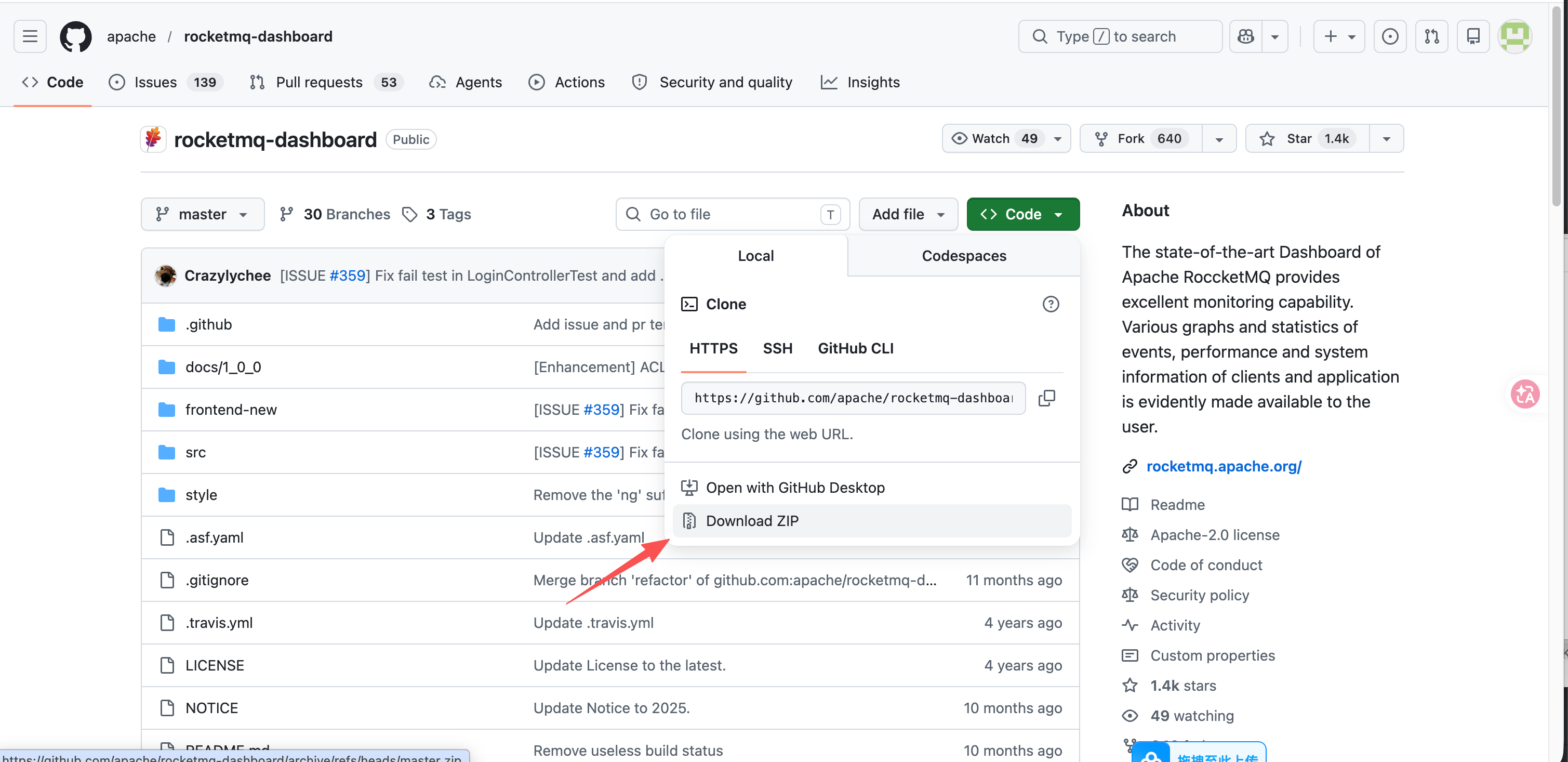Click Crazylychee's commit author avatar
Screen dimensions: 1568x762
(x=166, y=276)
